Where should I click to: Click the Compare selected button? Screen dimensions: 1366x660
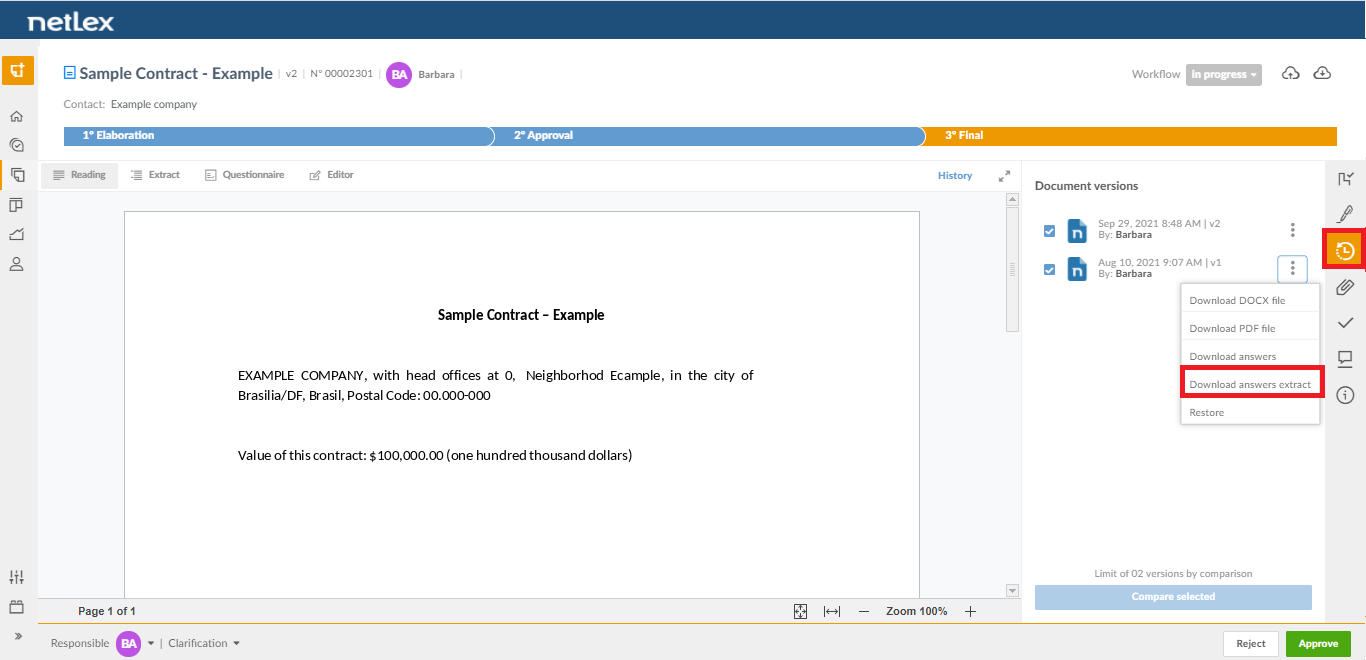tap(1173, 597)
